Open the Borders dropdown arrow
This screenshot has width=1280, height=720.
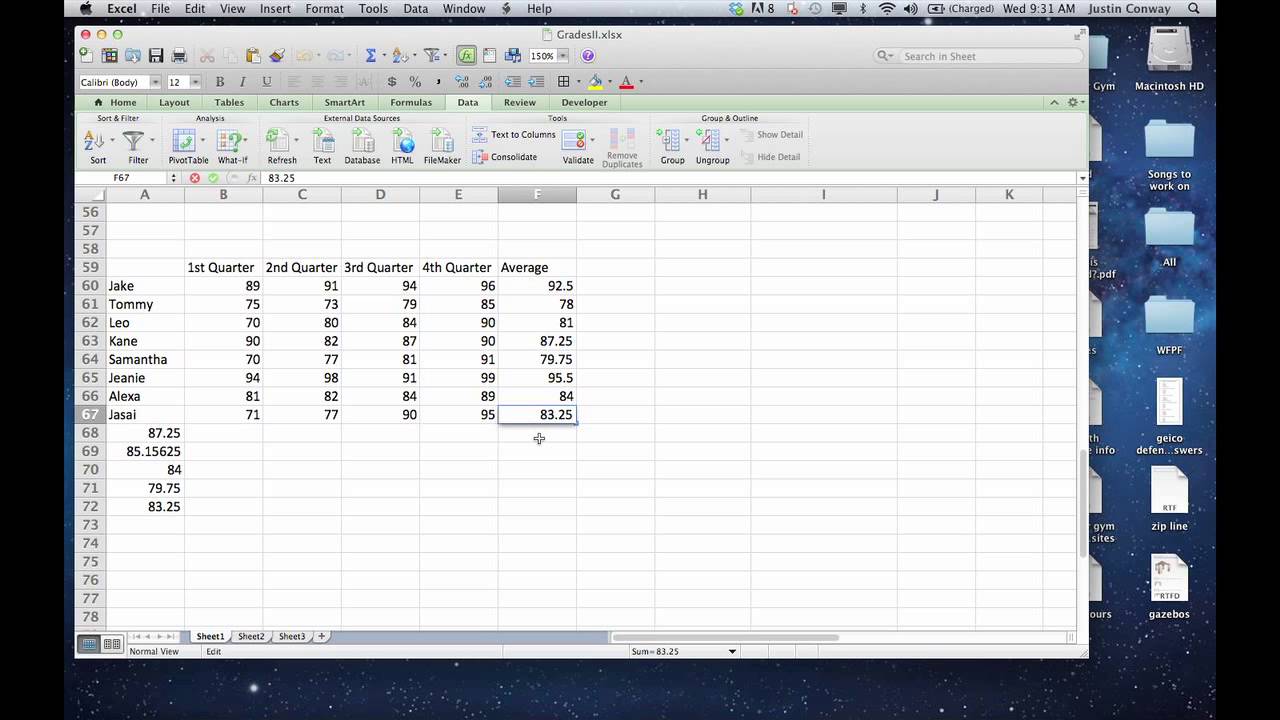click(579, 82)
